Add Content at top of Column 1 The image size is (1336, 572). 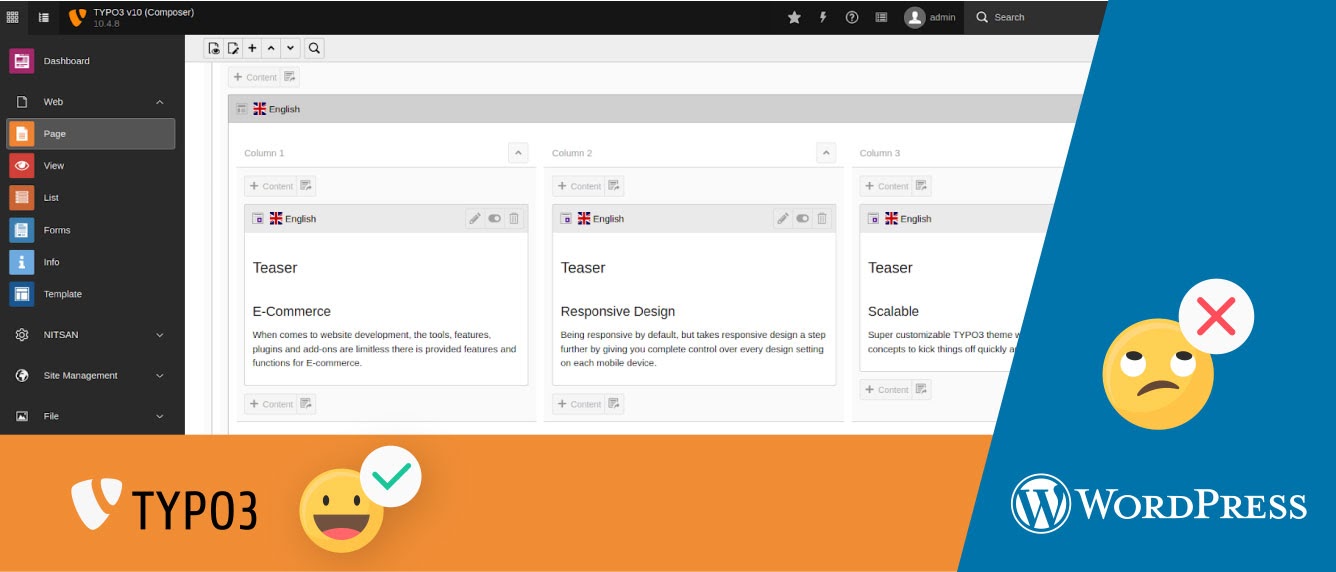271,186
